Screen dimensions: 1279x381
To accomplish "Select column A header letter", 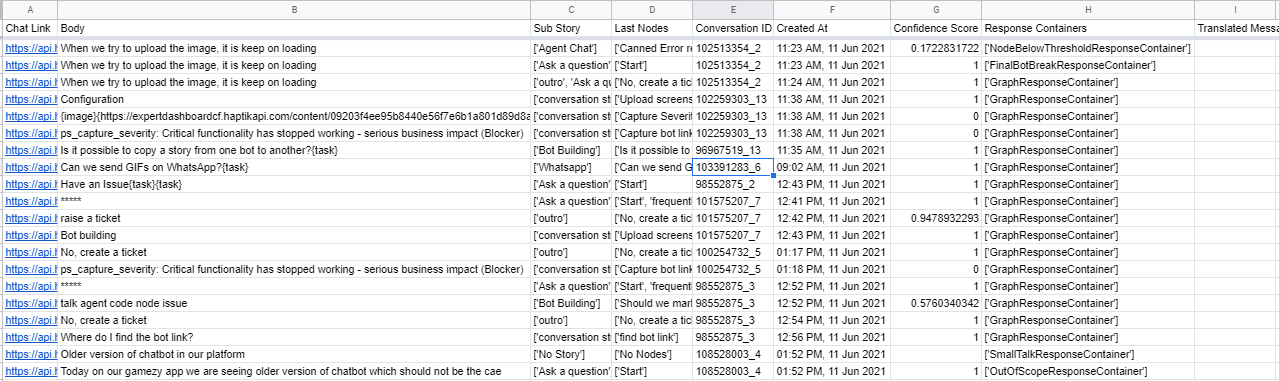I will tap(30, 9).
